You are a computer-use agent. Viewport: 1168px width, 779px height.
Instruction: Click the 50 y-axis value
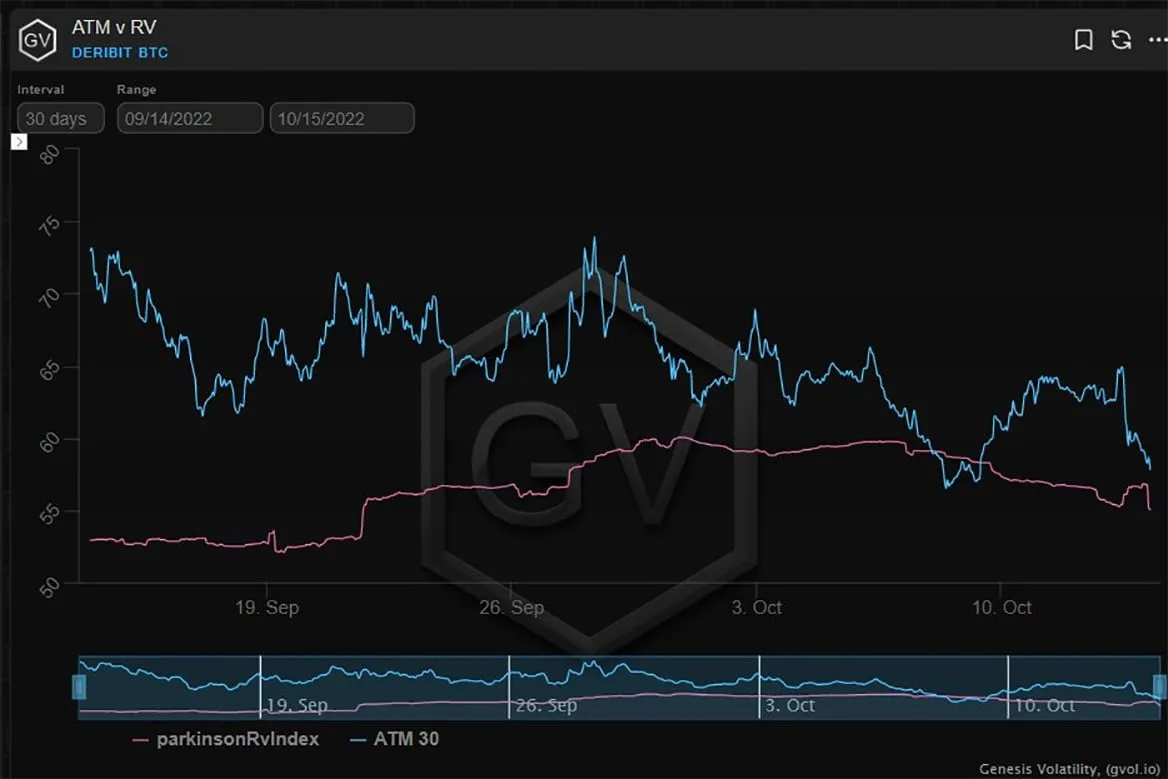(x=49, y=588)
